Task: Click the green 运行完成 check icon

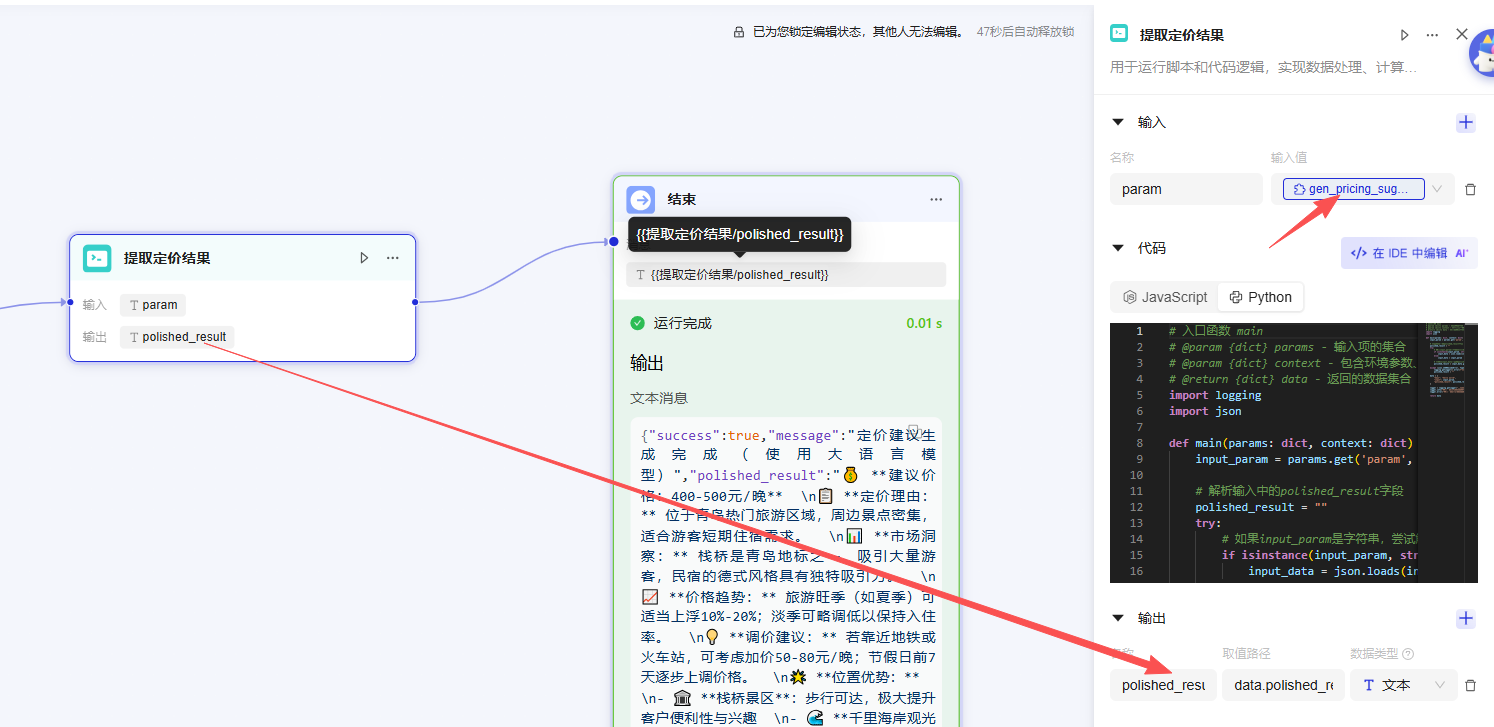Action: pyautogui.click(x=637, y=323)
